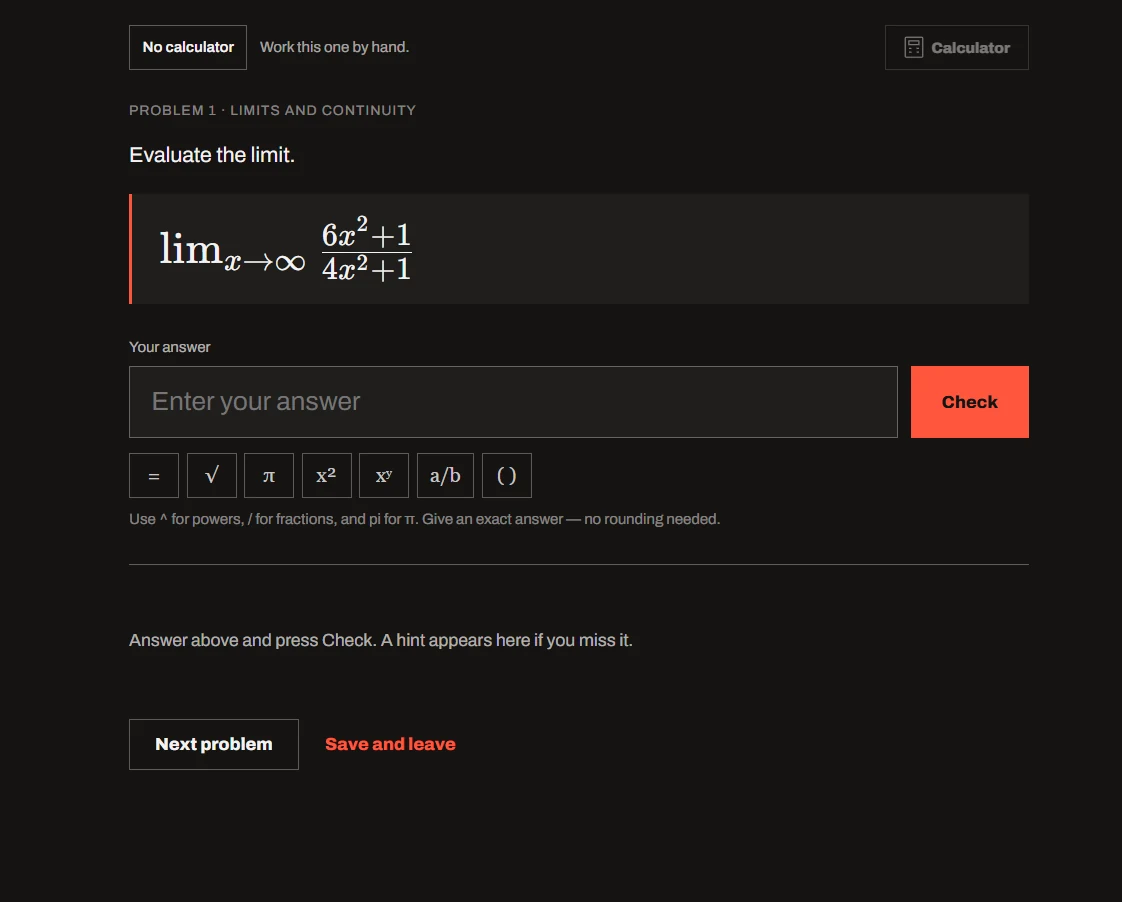Click 'PROBLEM 1 · LIMITS AND CONTINUITY' heading

coord(273,110)
